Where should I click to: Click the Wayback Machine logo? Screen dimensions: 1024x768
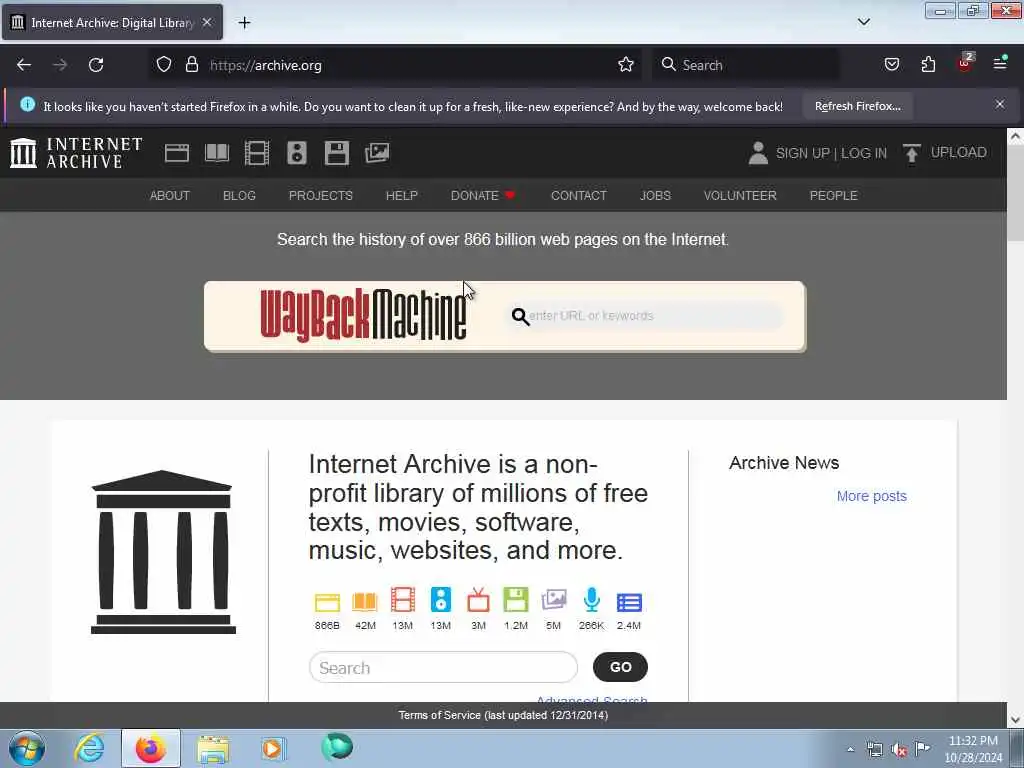363,315
